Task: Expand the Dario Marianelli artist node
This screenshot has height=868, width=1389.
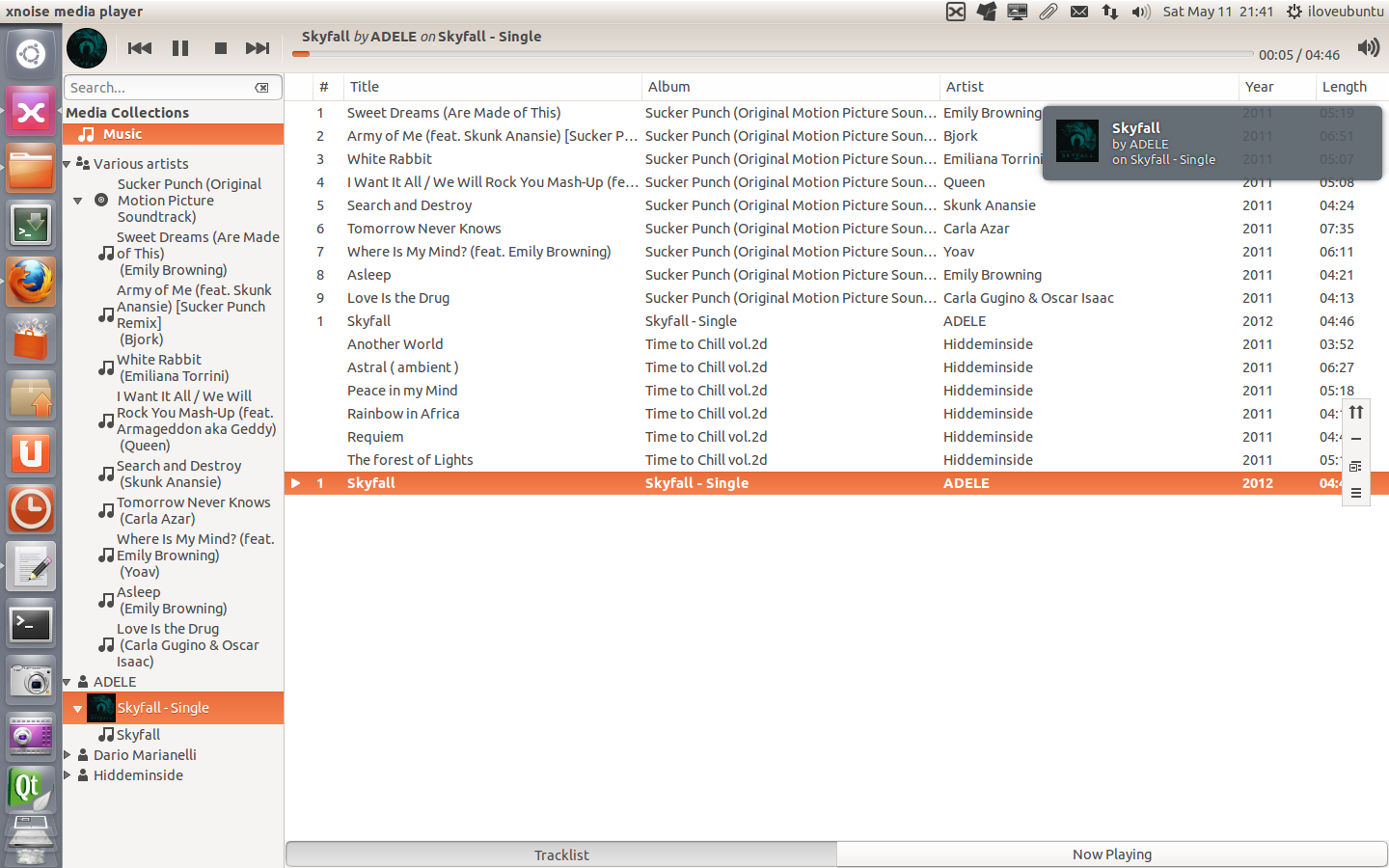Action: tap(67, 755)
